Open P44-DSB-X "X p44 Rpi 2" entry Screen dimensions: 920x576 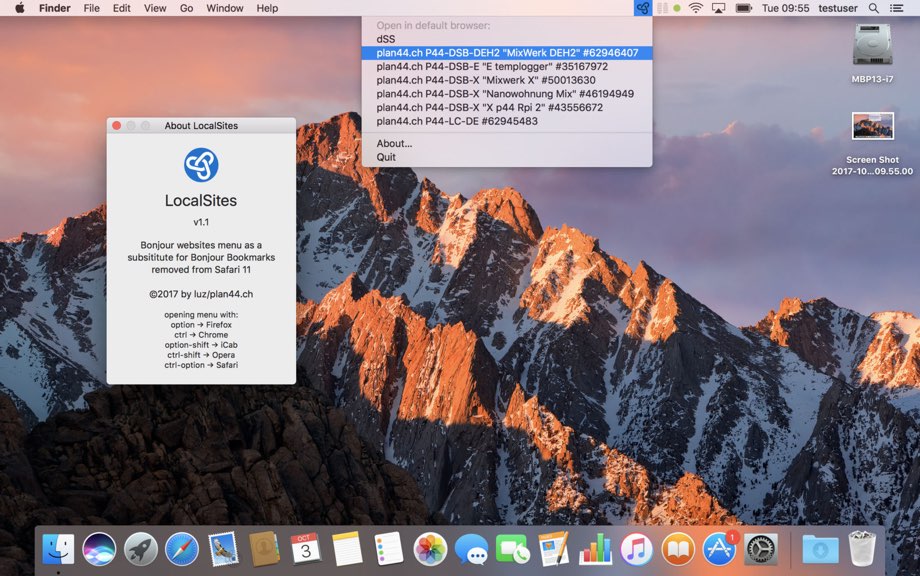(x=507, y=107)
